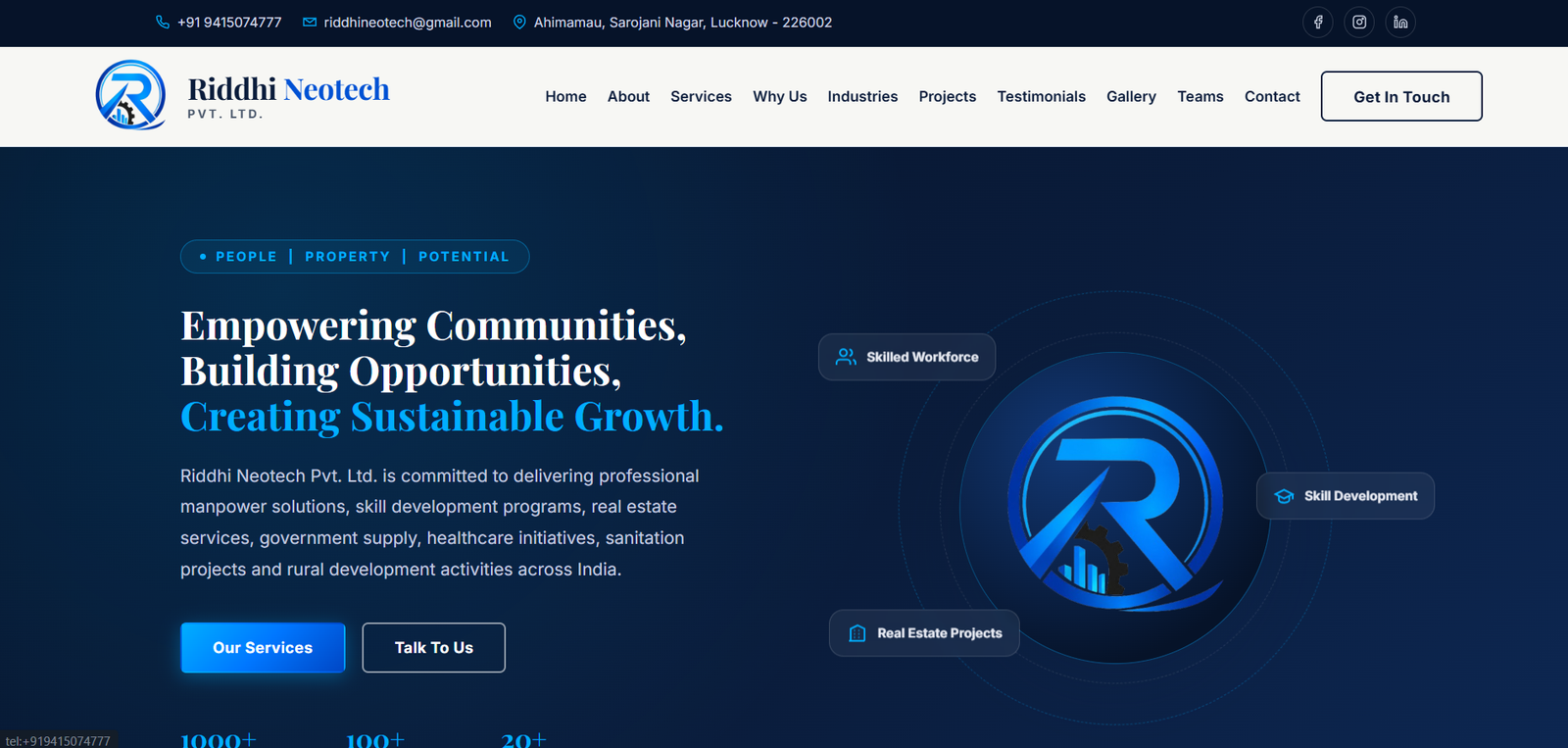This screenshot has width=1568, height=748.
Task: Open the Facebook social icon
Action: tap(1318, 22)
